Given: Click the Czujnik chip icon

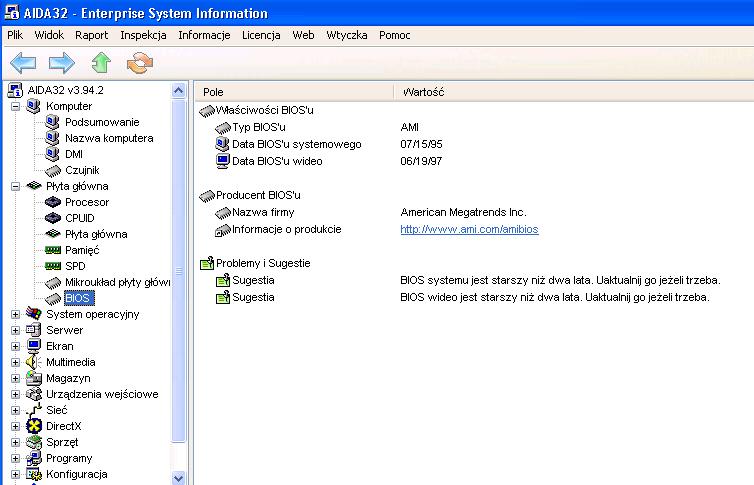Looking at the screenshot, I should tap(52, 170).
